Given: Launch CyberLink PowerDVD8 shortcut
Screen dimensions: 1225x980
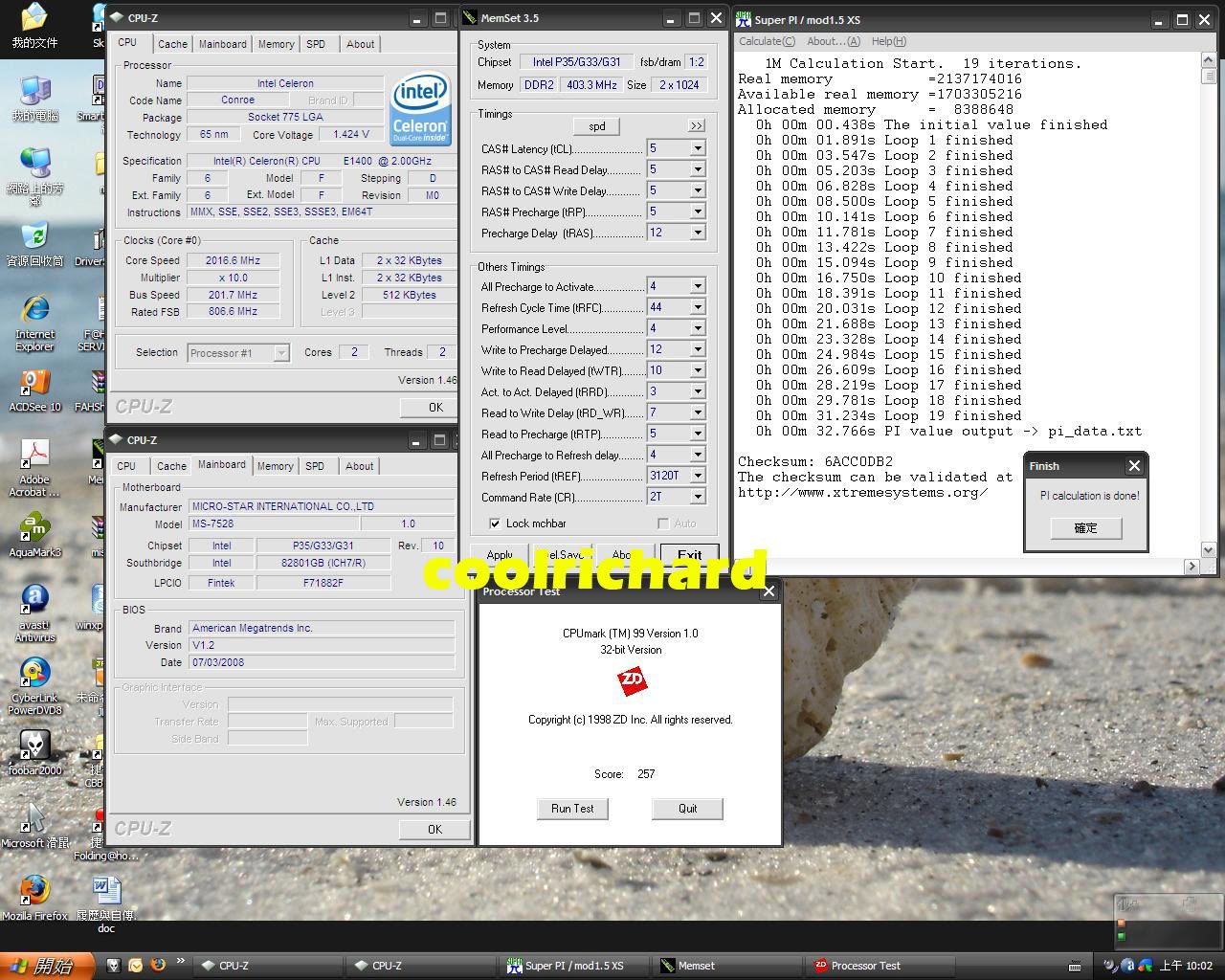Looking at the screenshot, I should (x=34, y=685).
